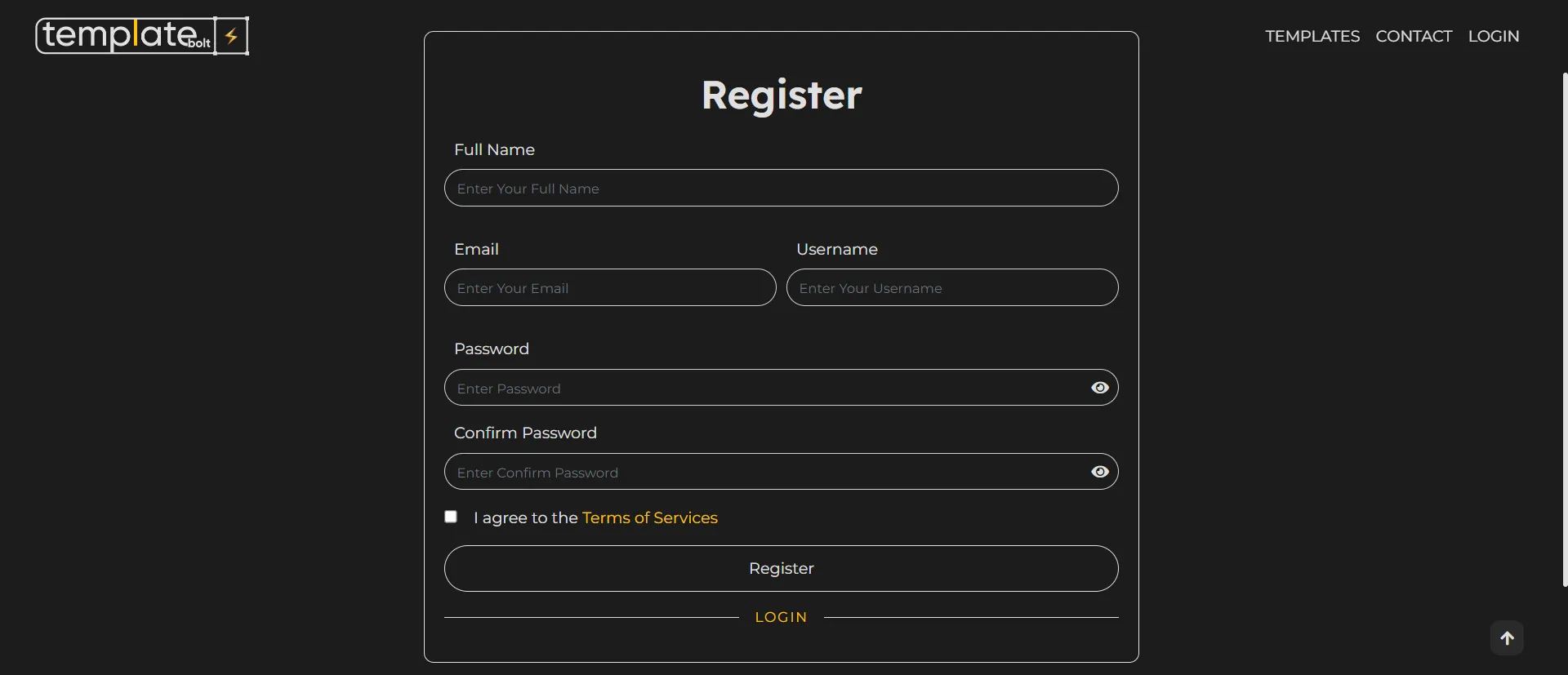Open the TEMPLATES menu item

tap(1312, 36)
